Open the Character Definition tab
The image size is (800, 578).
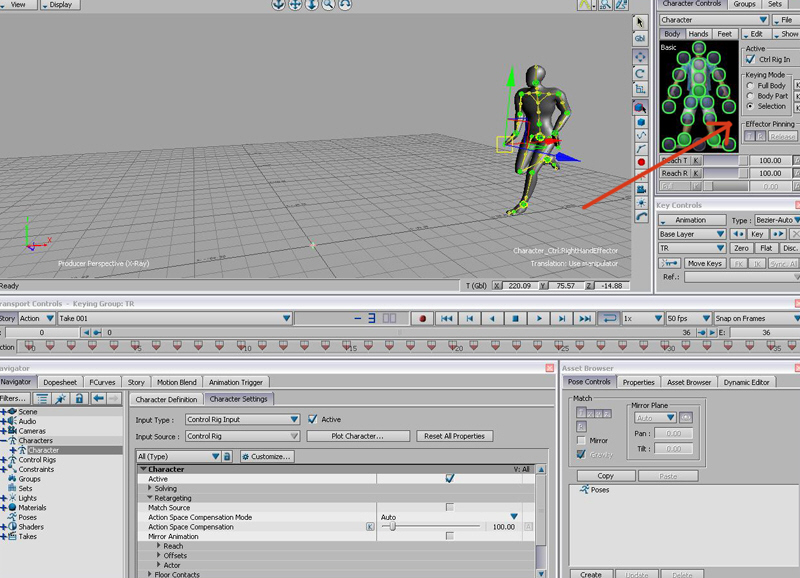coord(166,399)
